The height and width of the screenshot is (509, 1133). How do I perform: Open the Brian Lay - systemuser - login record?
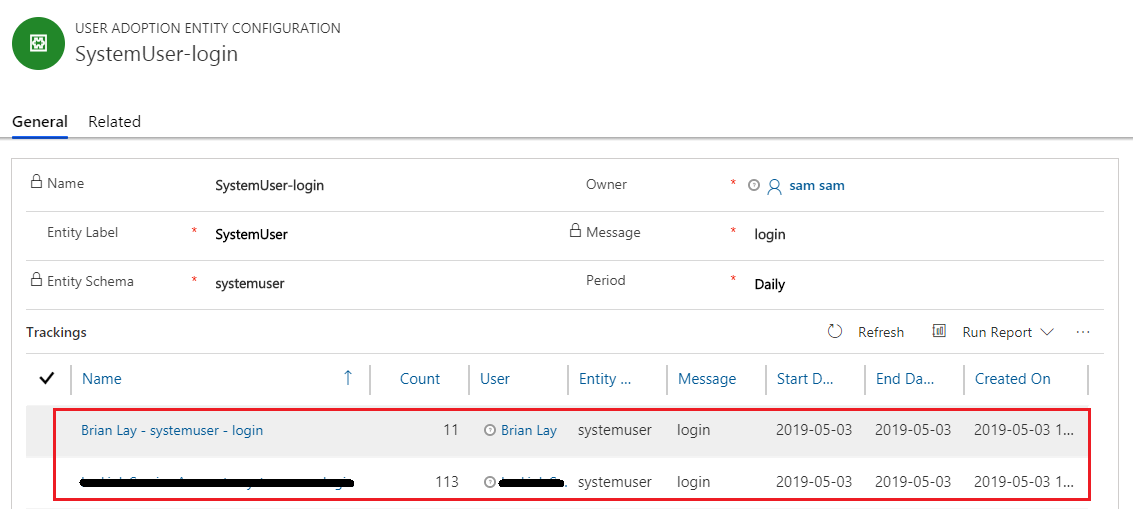coord(172,430)
